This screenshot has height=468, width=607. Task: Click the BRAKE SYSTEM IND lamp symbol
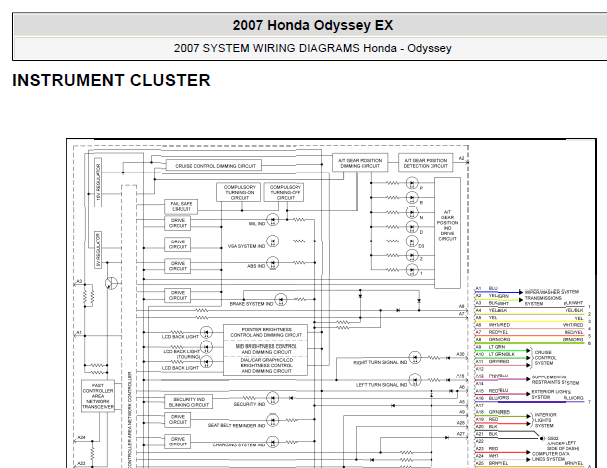coord(281,300)
